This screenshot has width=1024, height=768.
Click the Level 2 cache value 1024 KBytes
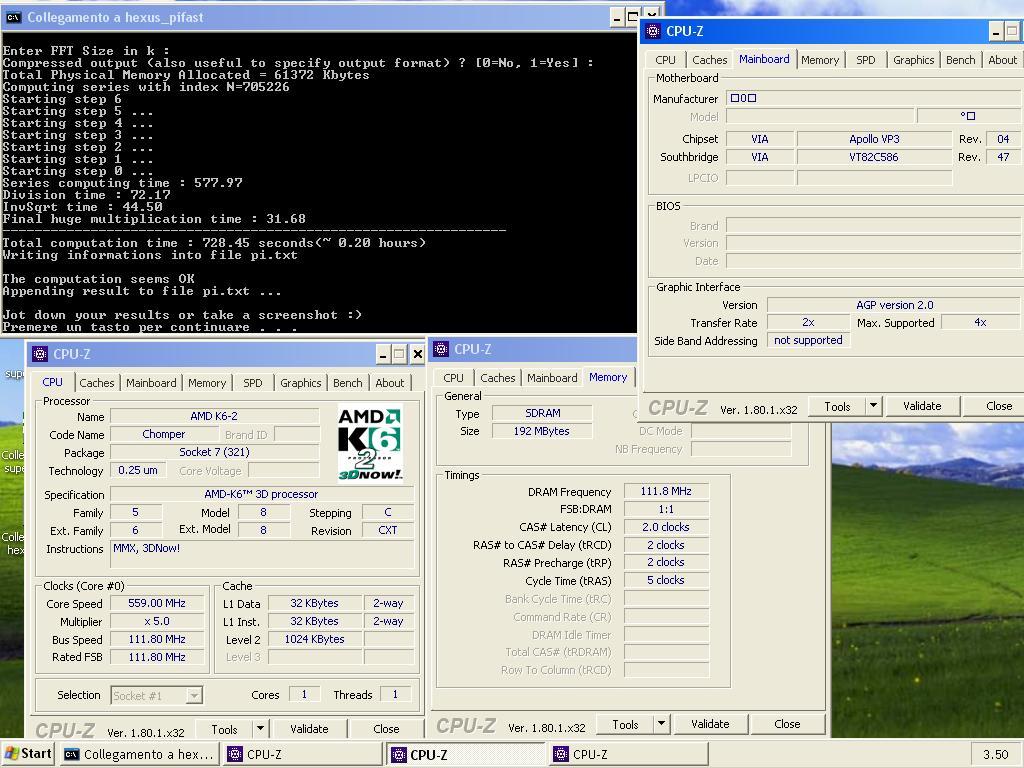click(314, 639)
